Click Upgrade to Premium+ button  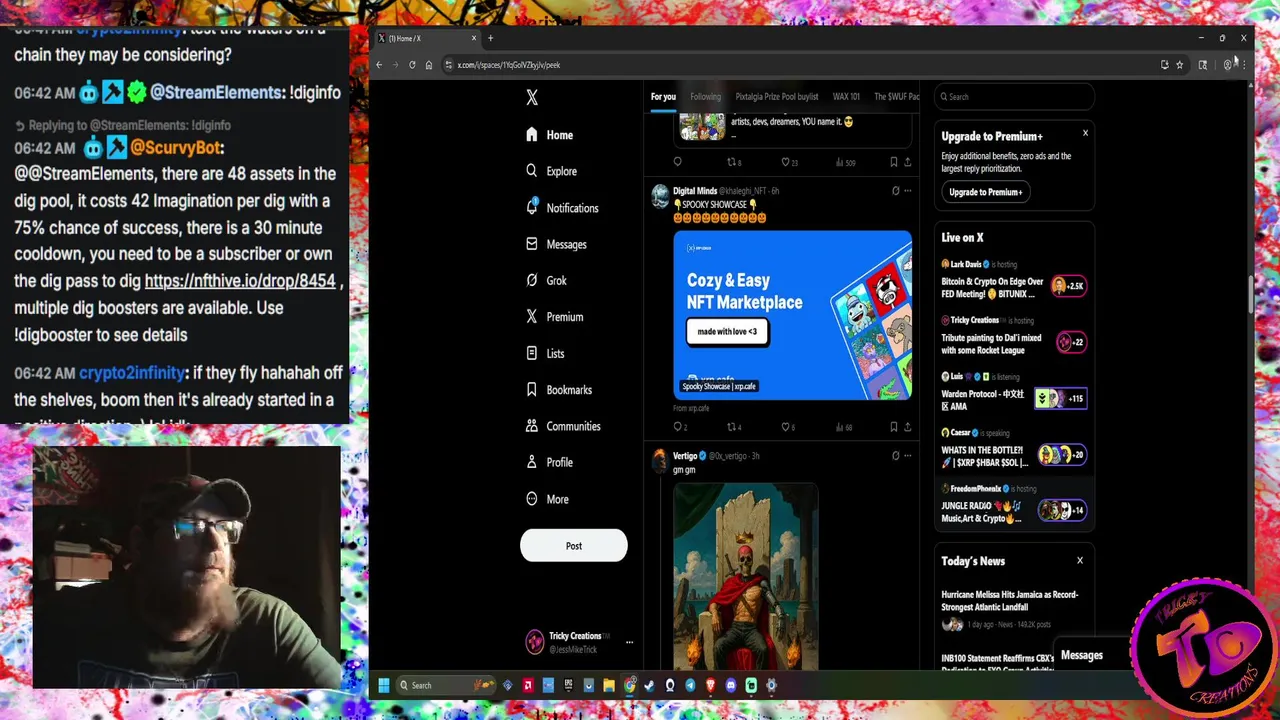point(985,192)
